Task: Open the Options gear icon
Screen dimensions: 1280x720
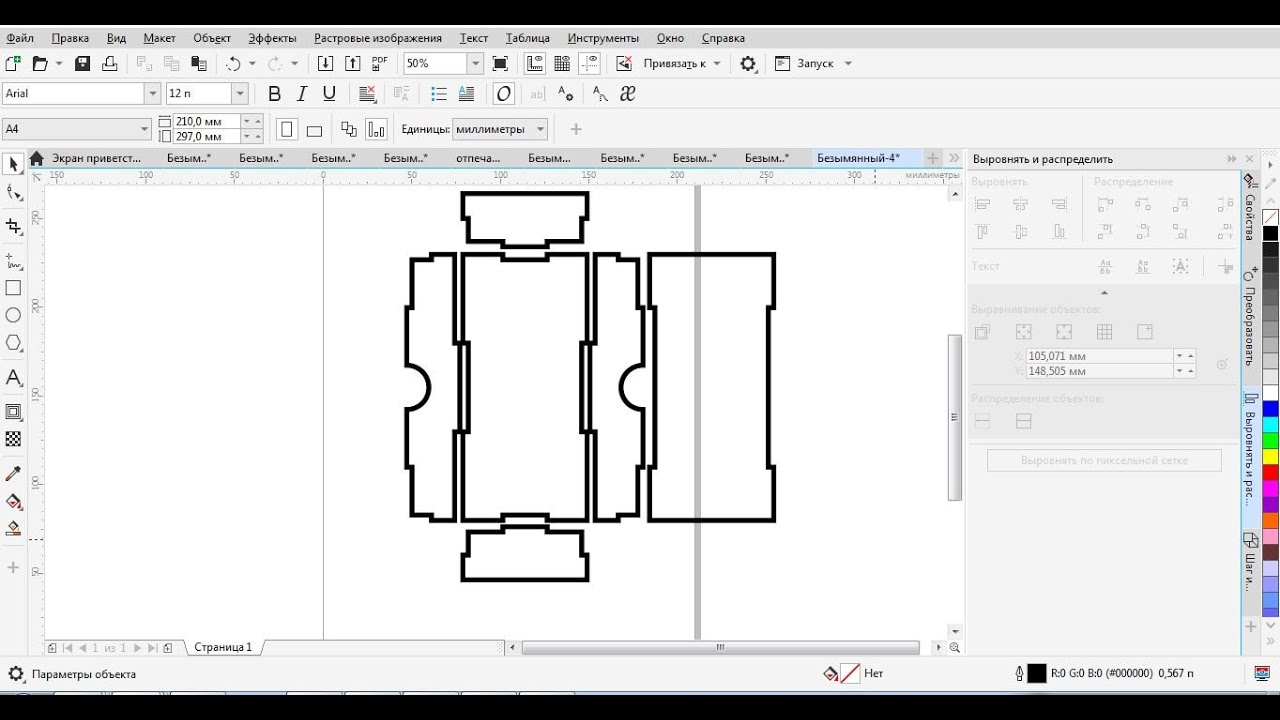Action: click(x=748, y=63)
